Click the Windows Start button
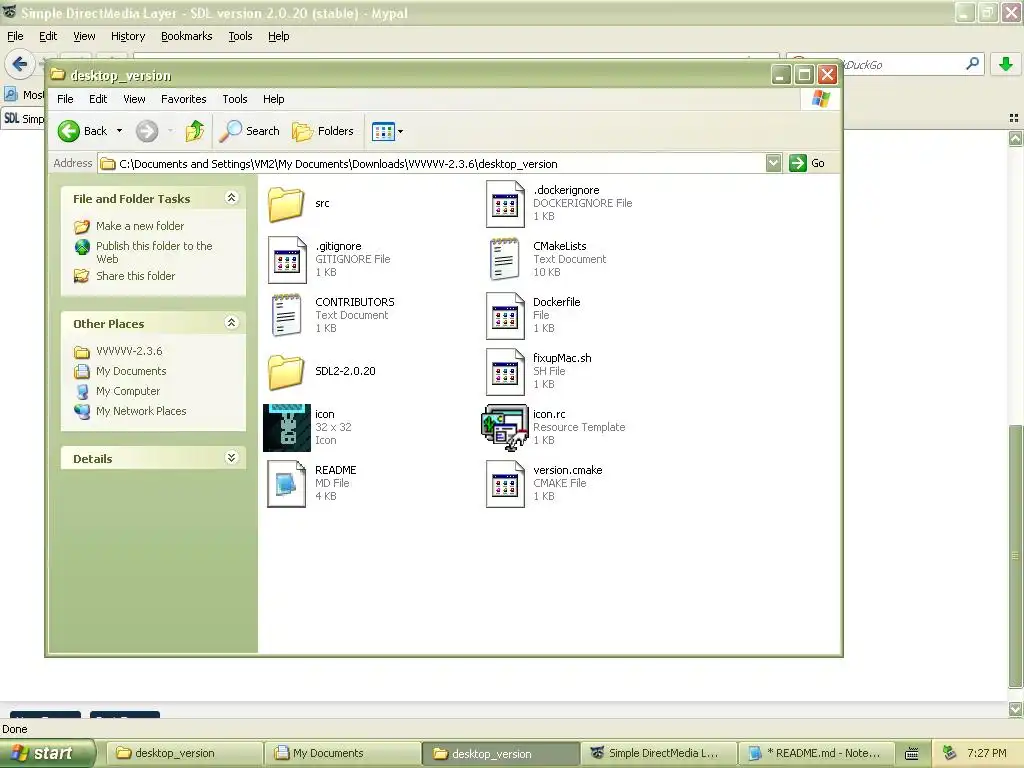Image resolution: width=1024 pixels, height=768 pixels. tap(47, 754)
